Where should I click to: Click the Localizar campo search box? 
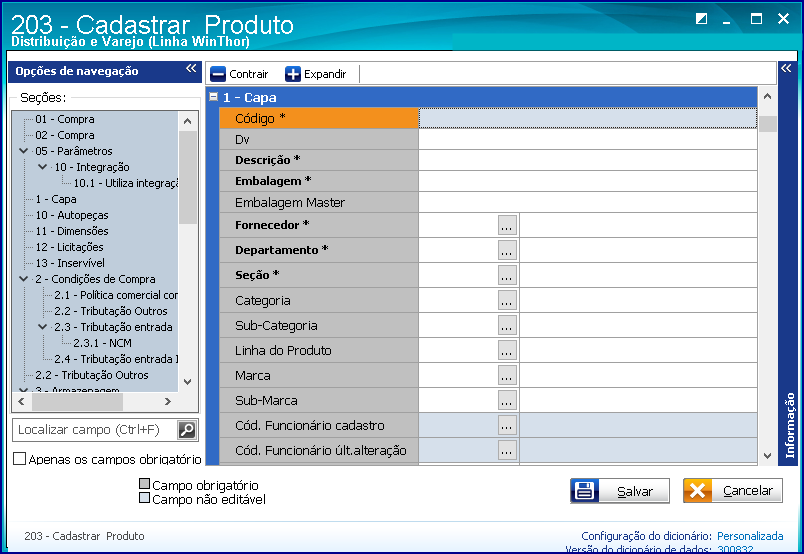(95, 430)
